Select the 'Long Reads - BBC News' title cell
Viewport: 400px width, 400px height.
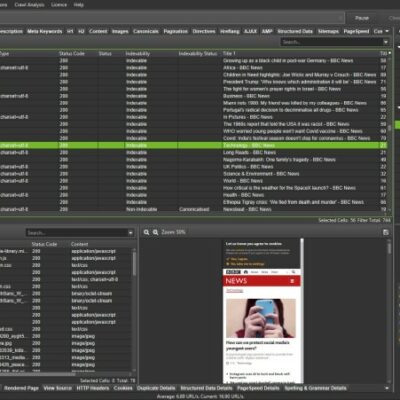[249, 153]
